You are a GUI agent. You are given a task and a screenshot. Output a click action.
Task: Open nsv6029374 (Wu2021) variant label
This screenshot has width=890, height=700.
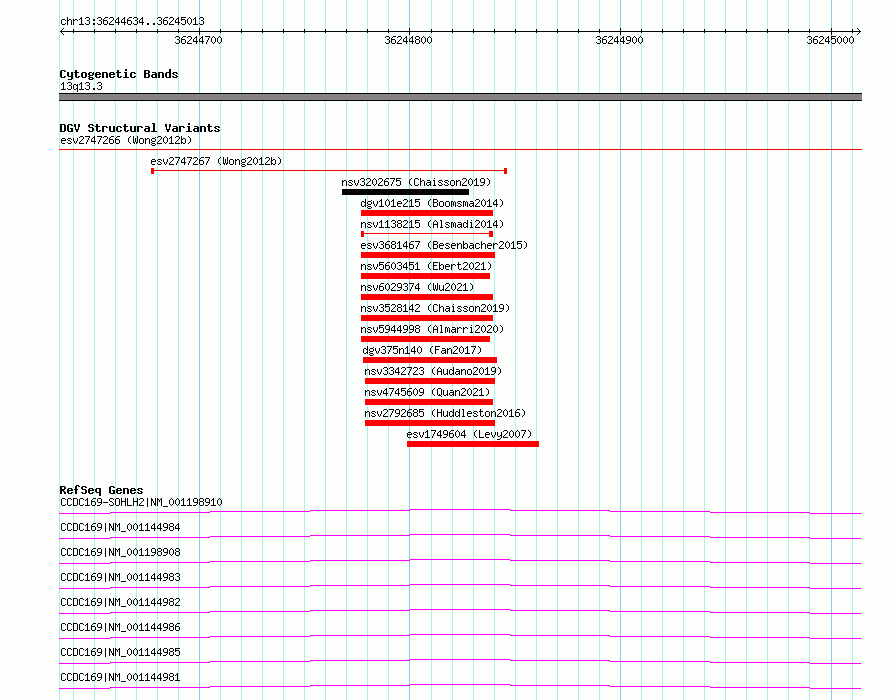tap(417, 287)
